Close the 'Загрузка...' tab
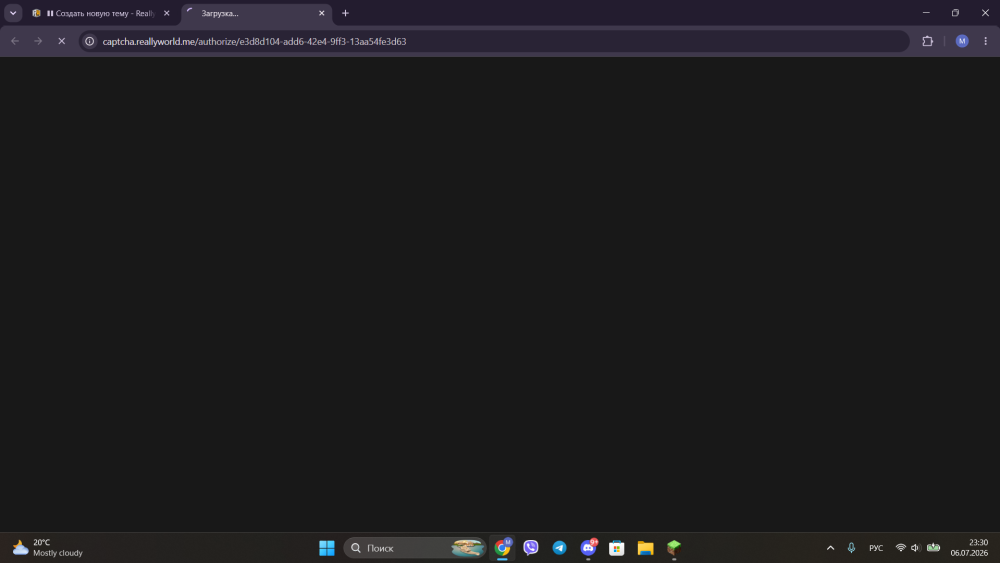Viewport: 1000px width, 563px height. coord(321,13)
